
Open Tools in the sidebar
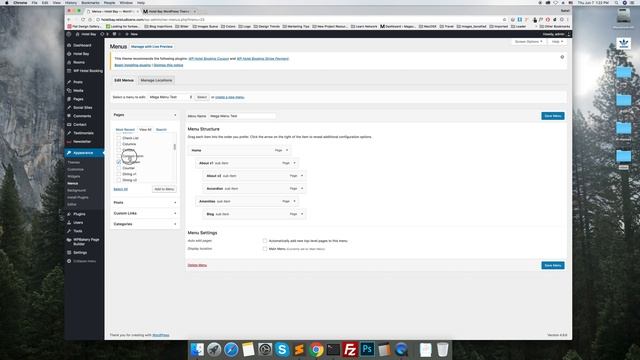pyautogui.click(x=78, y=231)
